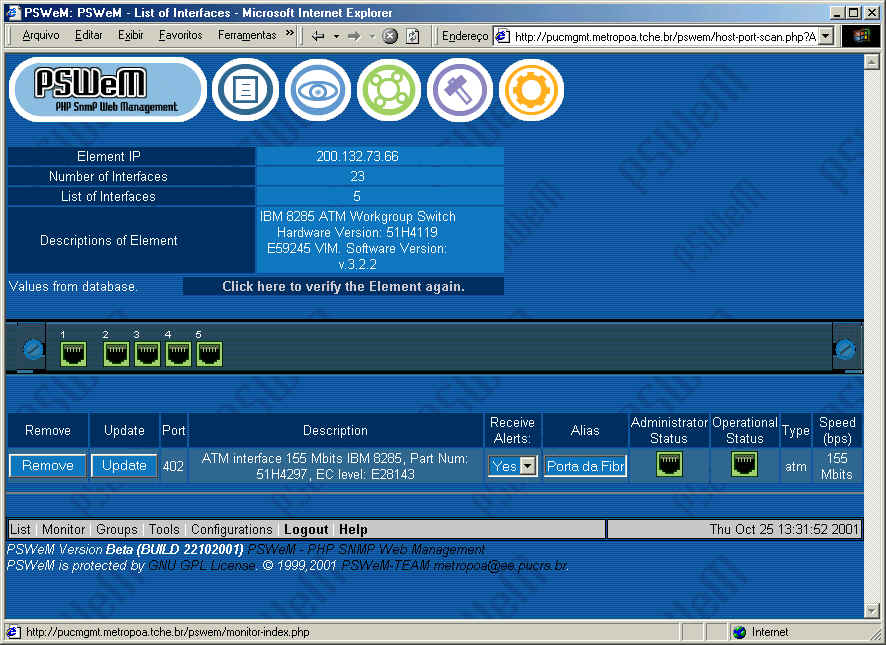The height and width of the screenshot is (645, 886).
Task: Click the PSWeM logo image
Action: point(106,89)
